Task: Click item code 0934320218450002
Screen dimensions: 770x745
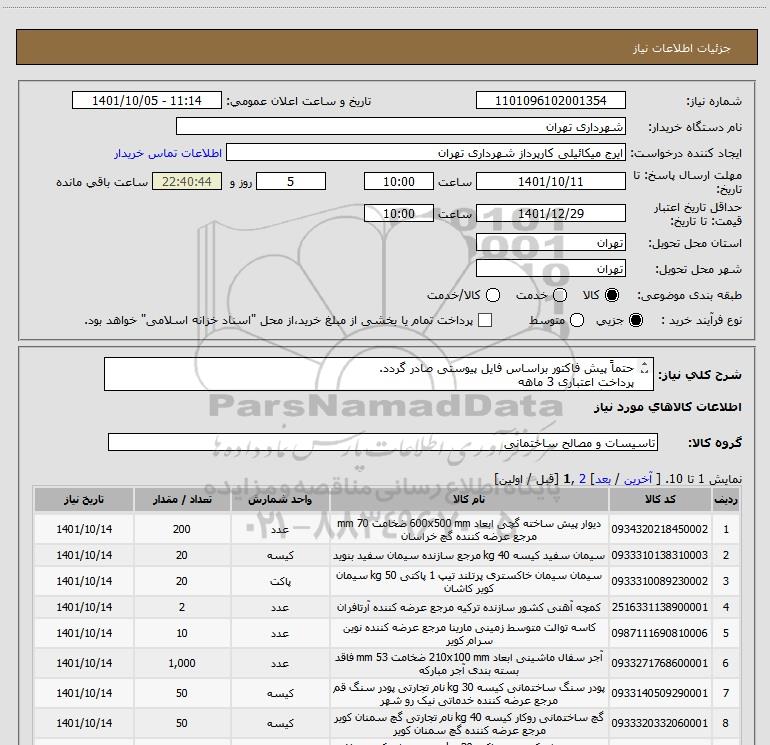Action: 660,529
